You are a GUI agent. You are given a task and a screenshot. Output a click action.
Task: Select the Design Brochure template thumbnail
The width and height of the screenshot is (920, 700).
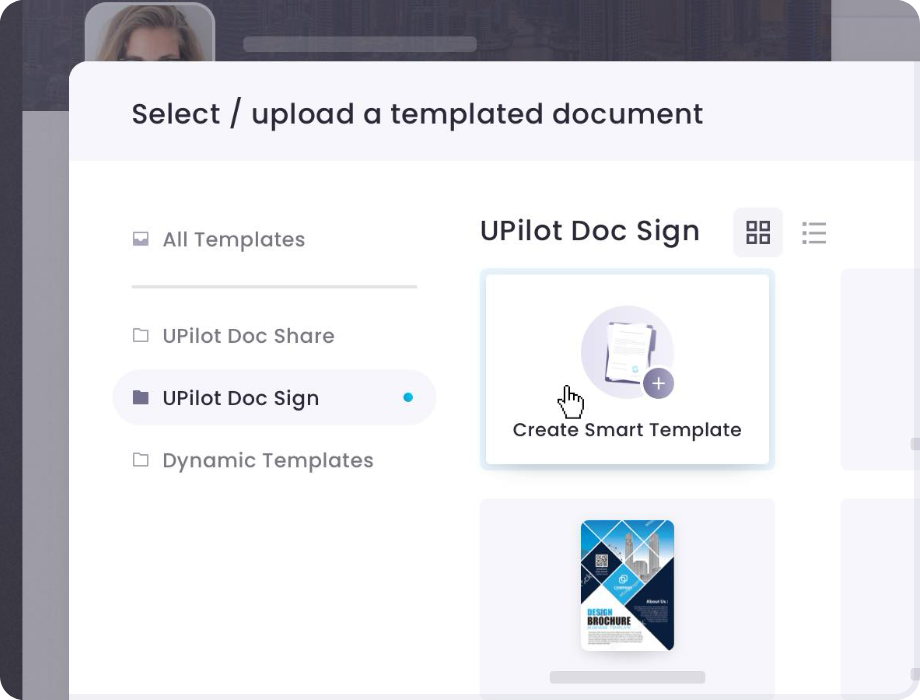coord(627,585)
